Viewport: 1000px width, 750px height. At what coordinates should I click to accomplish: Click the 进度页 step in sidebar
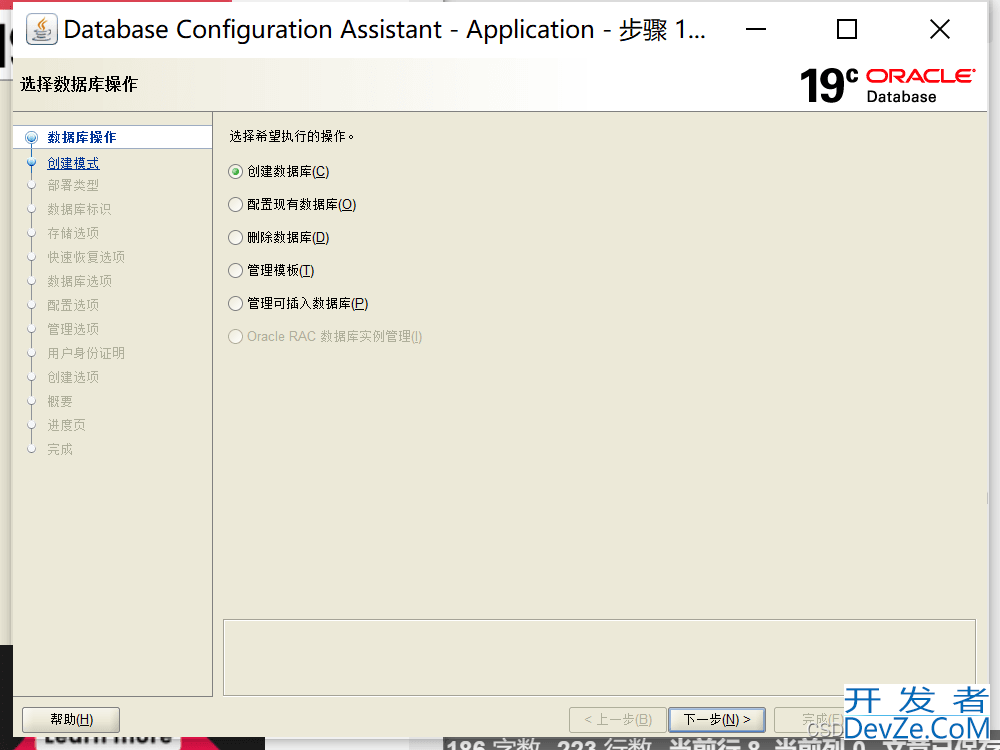66,425
